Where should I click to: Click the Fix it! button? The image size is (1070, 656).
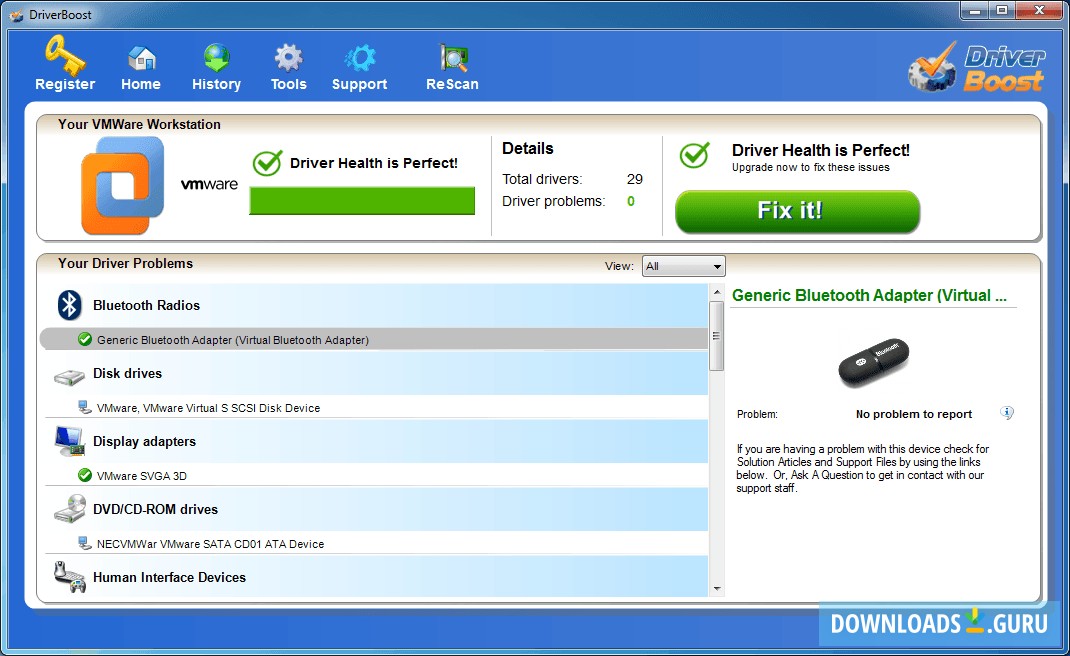coord(798,211)
